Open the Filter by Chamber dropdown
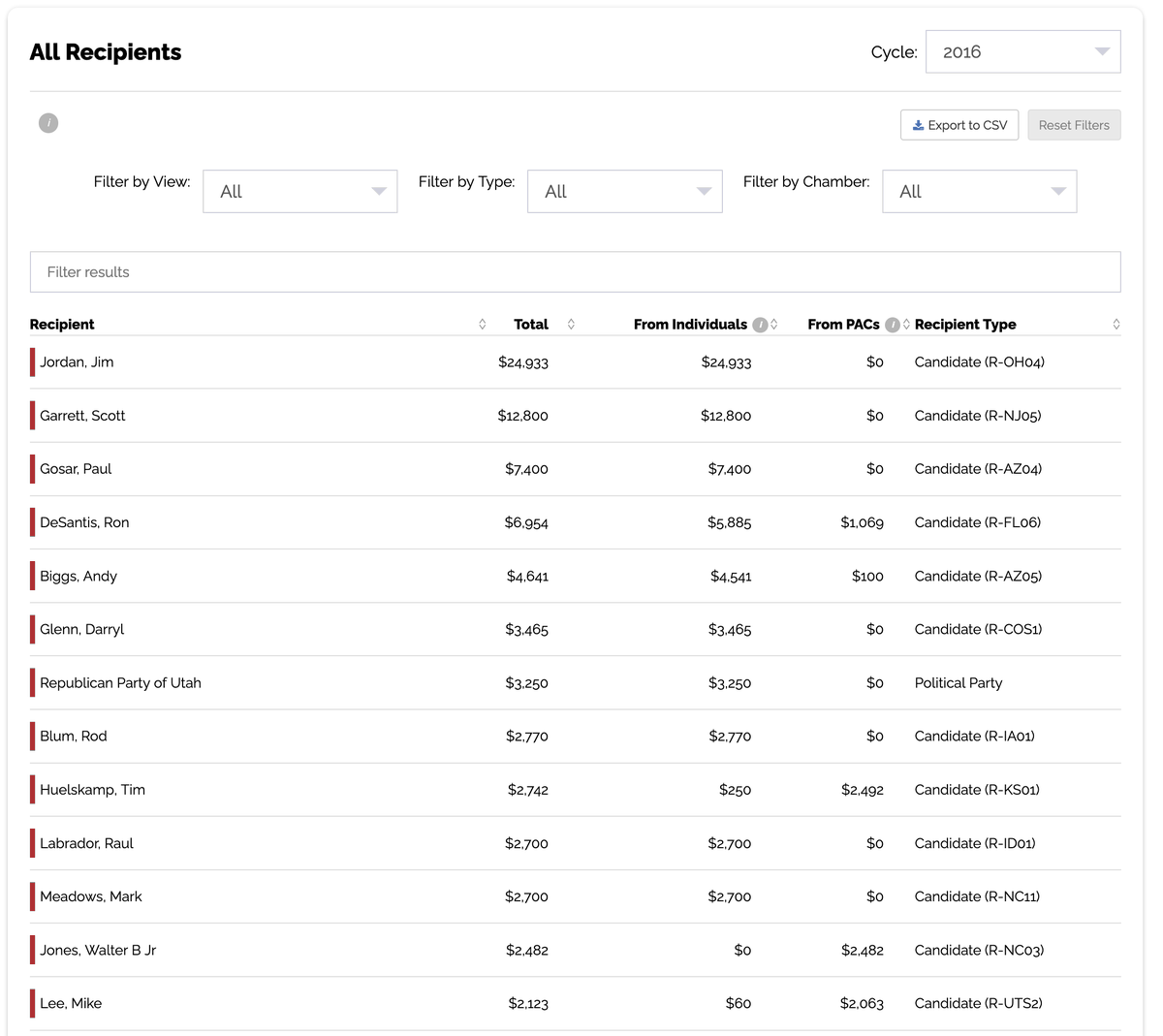 point(980,192)
